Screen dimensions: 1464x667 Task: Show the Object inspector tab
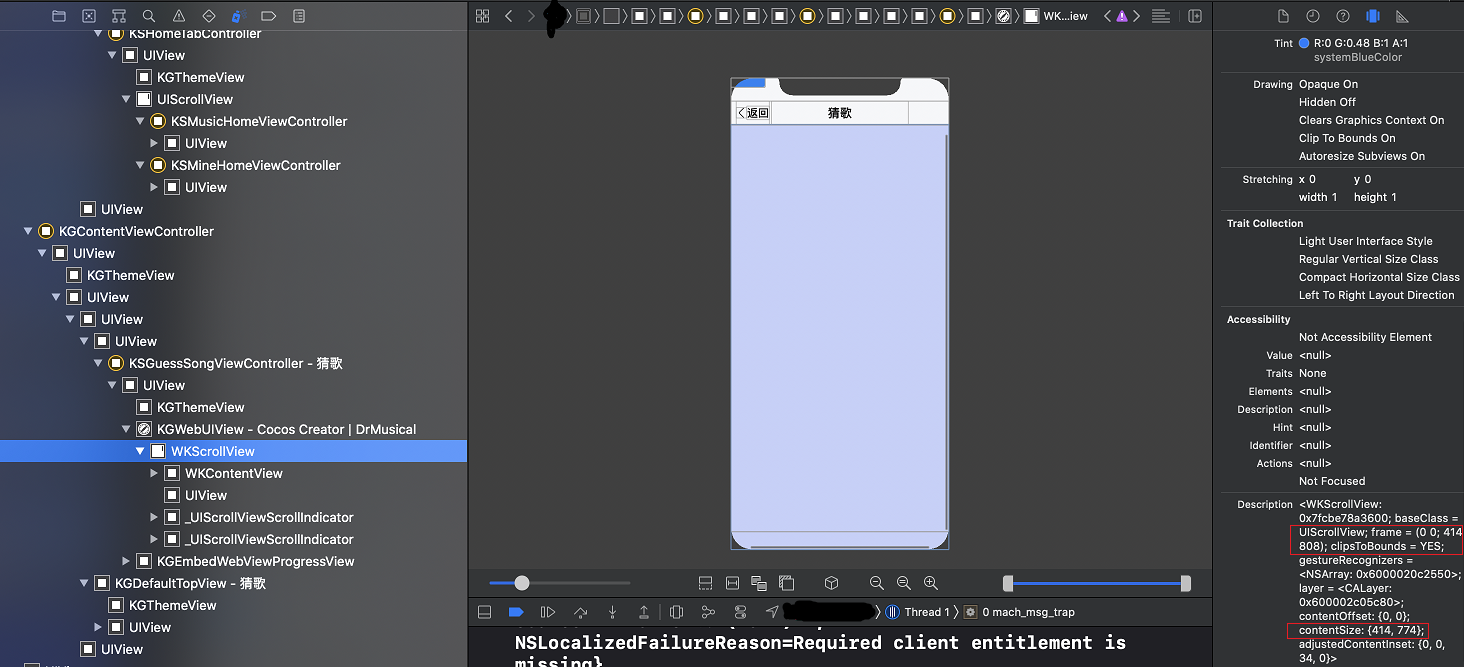tap(1373, 16)
